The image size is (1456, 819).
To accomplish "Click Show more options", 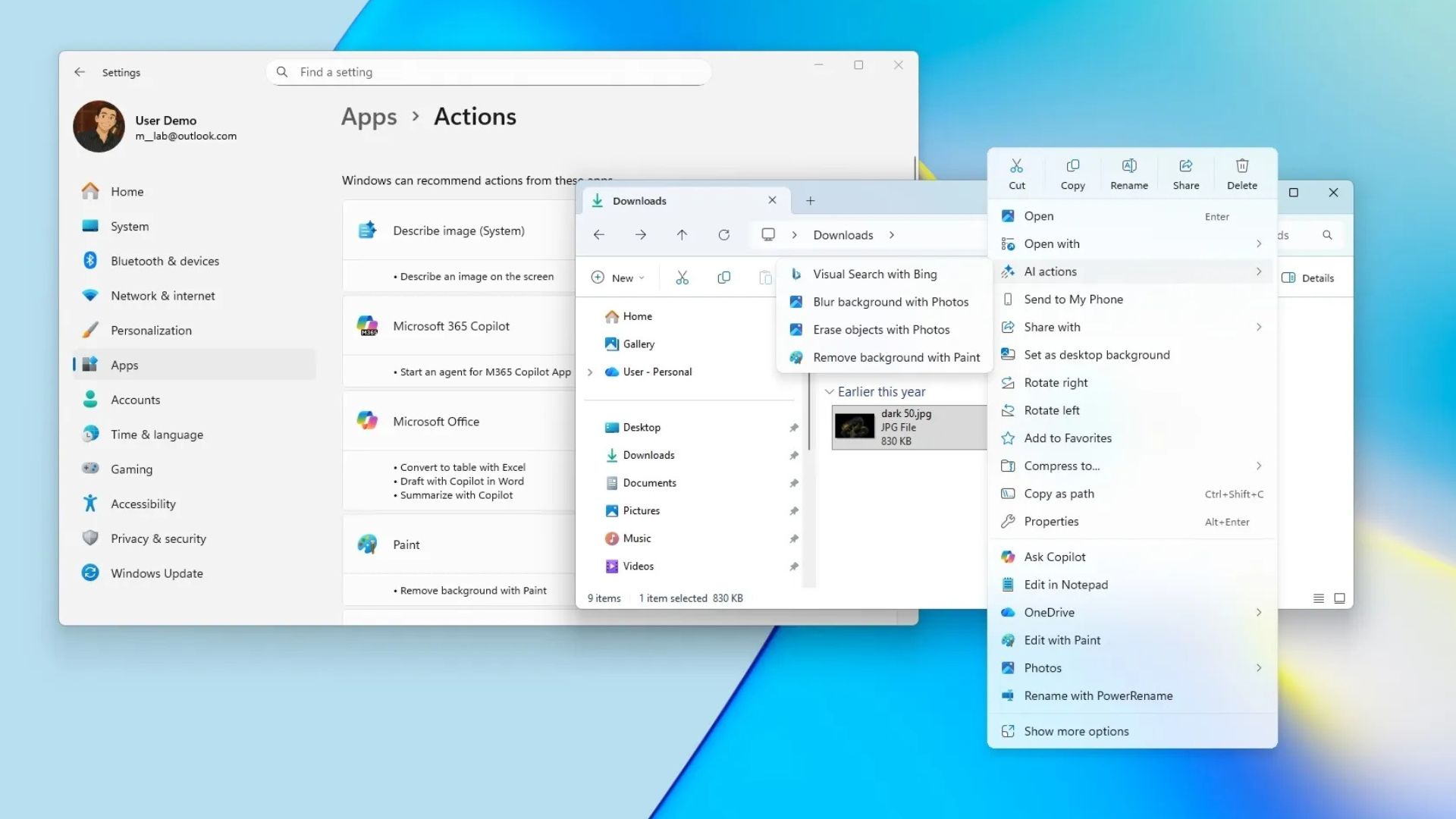I will tap(1075, 730).
